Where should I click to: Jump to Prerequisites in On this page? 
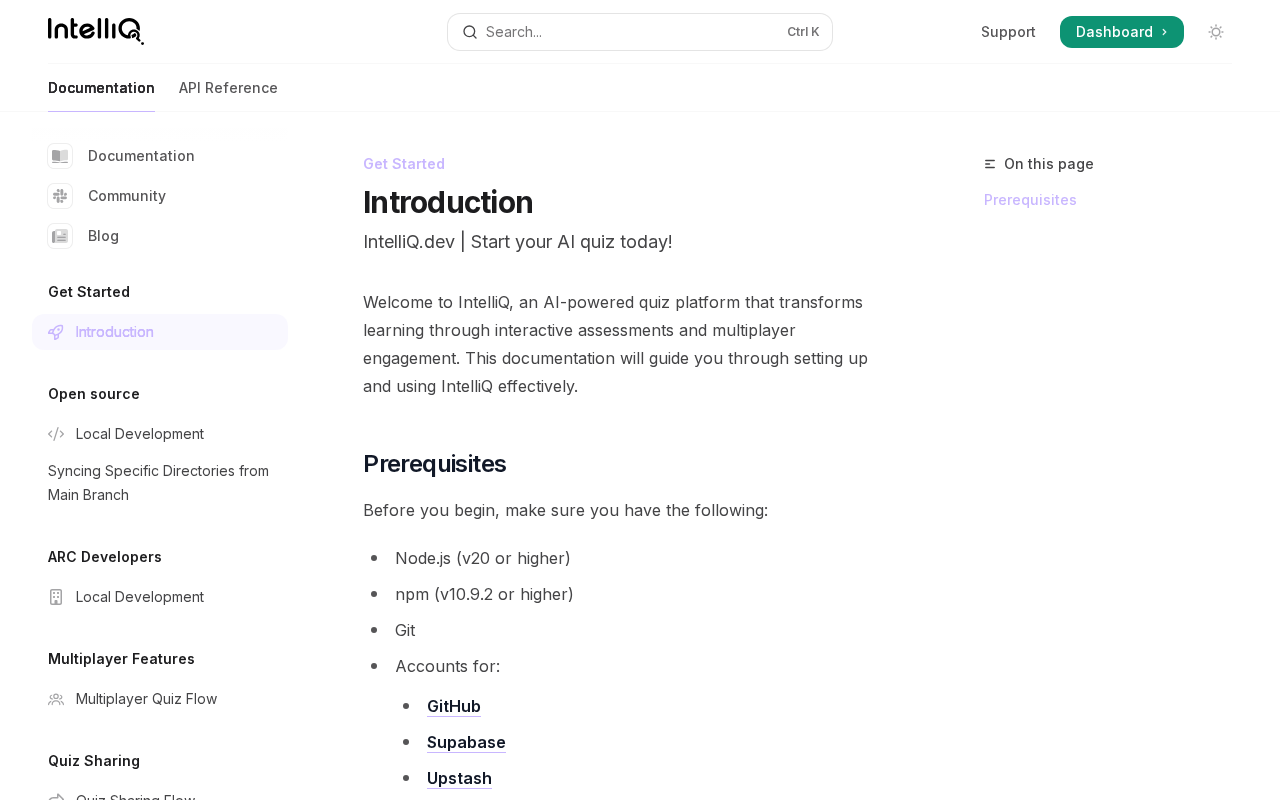pos(1030,200)
